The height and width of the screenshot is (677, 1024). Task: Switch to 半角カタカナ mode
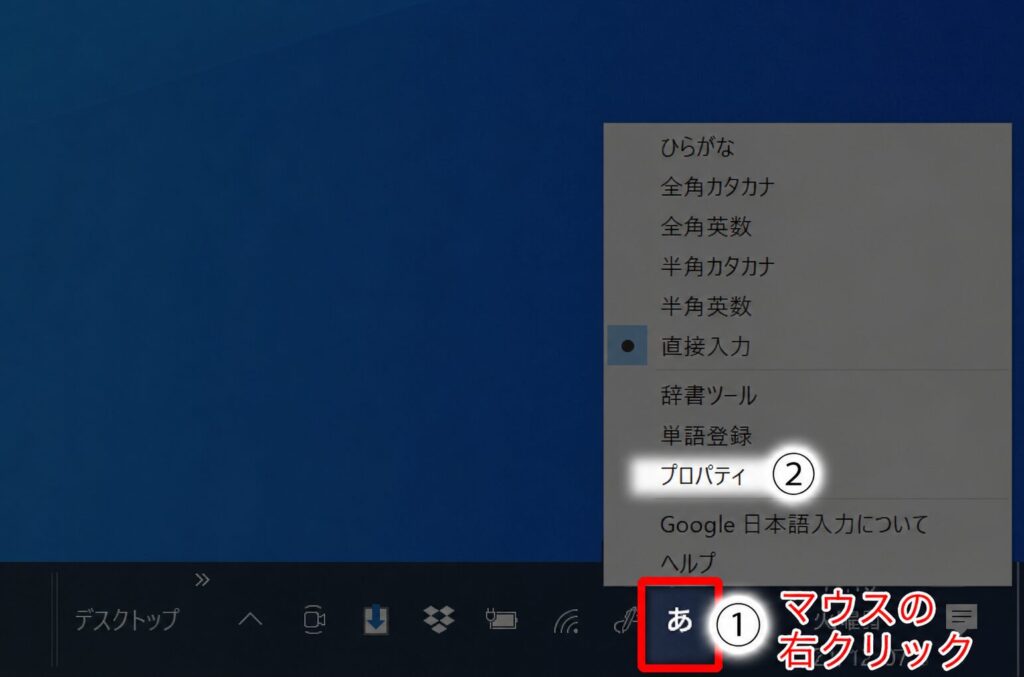point(808,266)
